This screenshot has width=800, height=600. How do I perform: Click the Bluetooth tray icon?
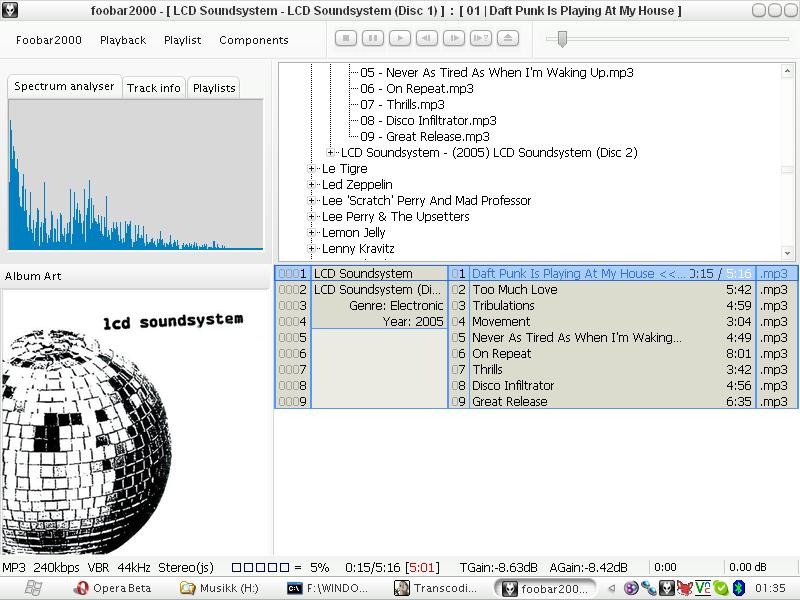click(x=739, y=588)
